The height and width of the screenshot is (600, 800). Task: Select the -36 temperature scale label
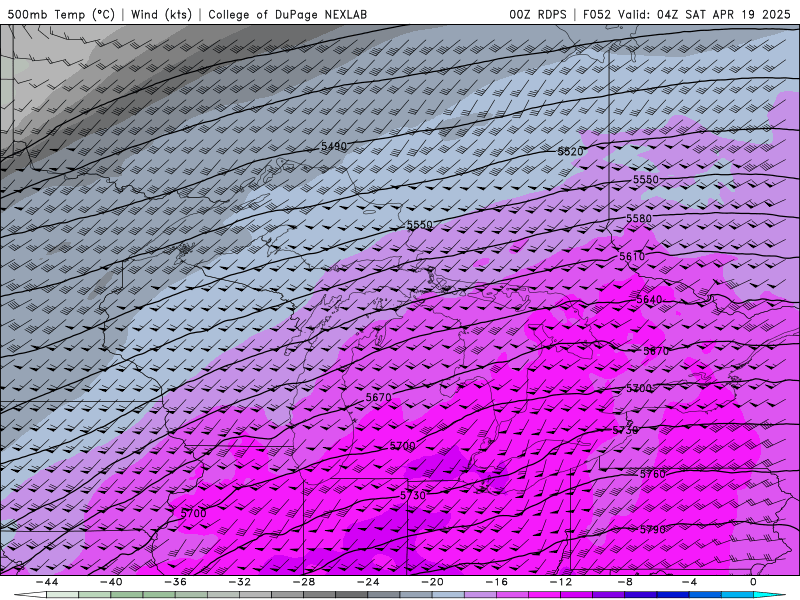(x=176, y=582)
